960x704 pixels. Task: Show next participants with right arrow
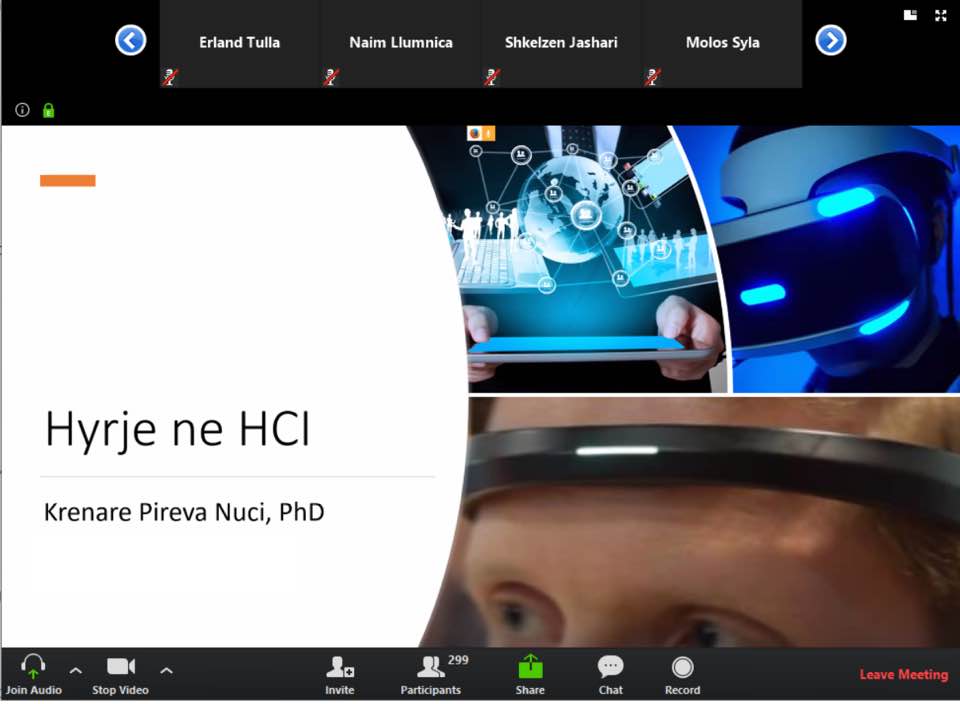831,40
